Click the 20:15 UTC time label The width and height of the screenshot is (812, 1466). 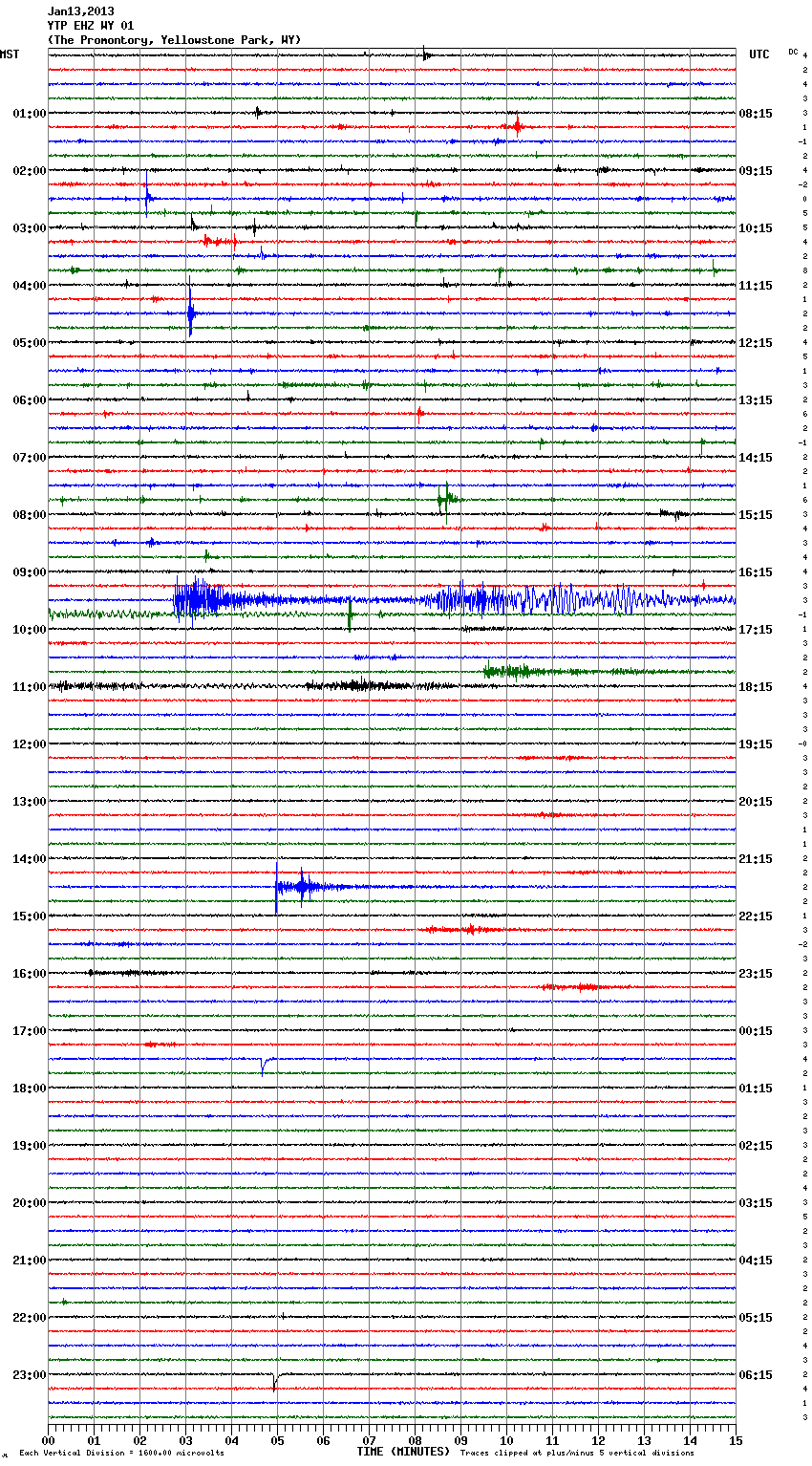(x=756, y=802)
